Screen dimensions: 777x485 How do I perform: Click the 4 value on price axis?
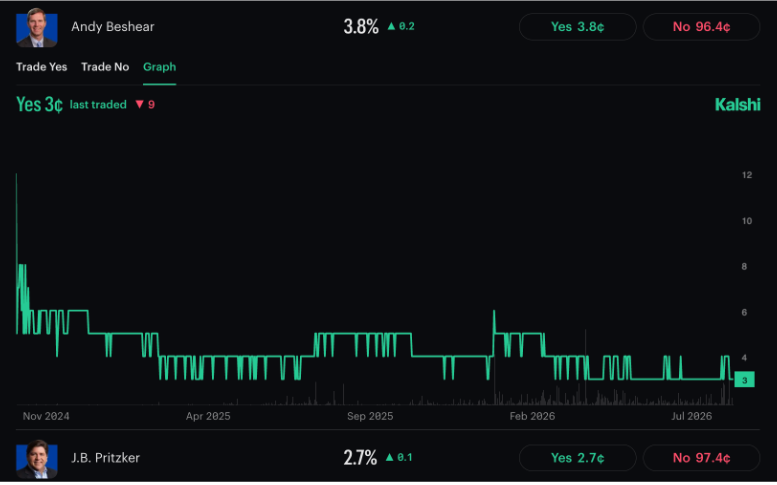pos(744,358)
